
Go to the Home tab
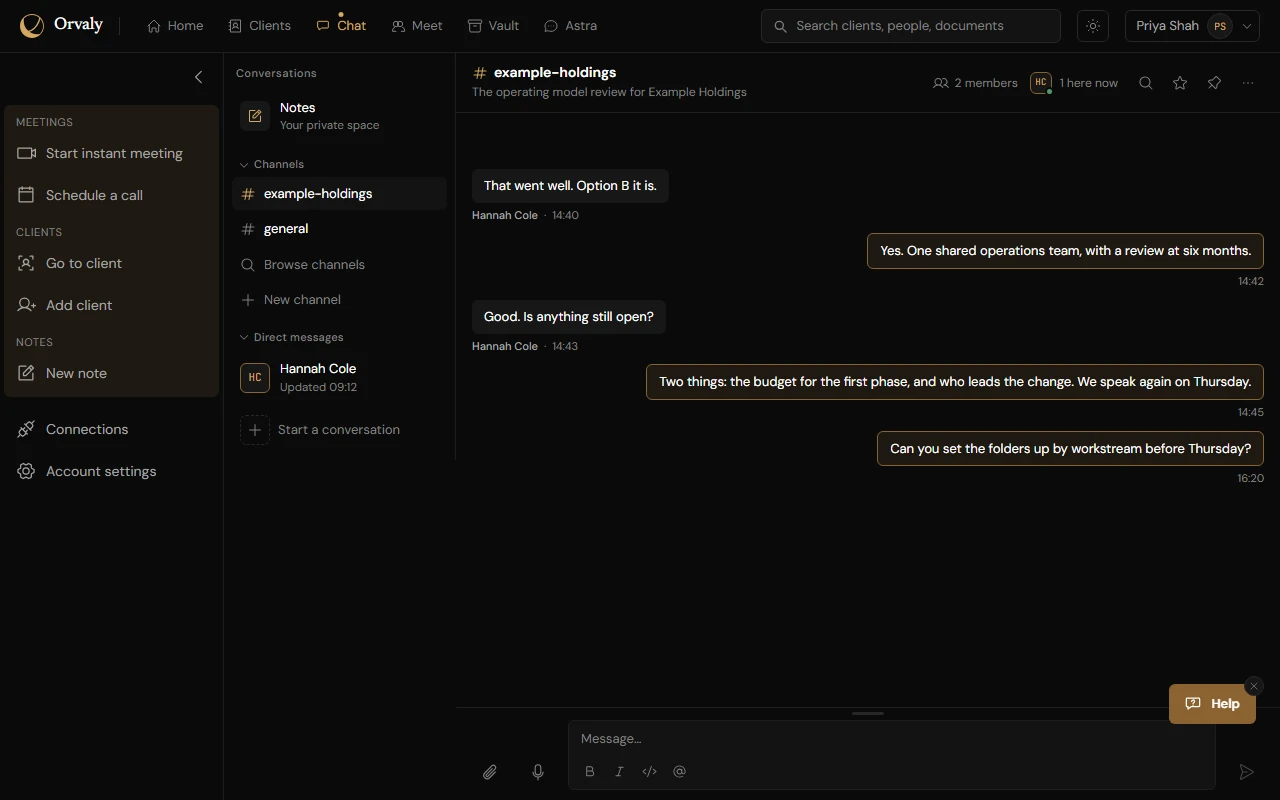click(175, 26)
